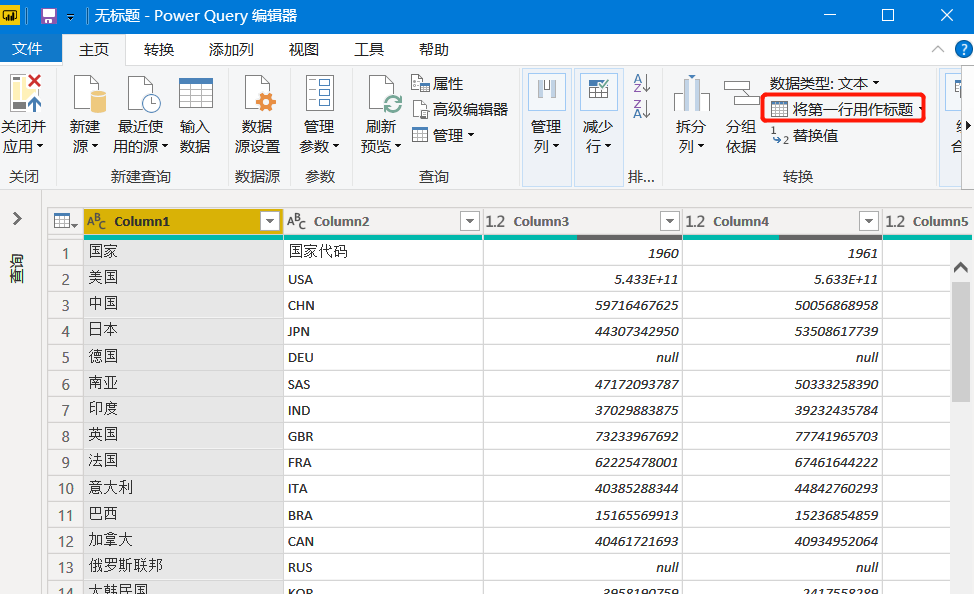Click 将第一行用作标题 button
The image size is (974, 594).
pyautogui.click(x=844, y=109)
